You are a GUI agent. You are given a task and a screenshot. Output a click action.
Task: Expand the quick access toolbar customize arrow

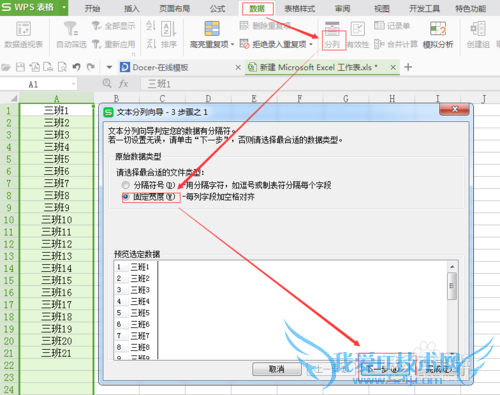click(x=109, y=68)
